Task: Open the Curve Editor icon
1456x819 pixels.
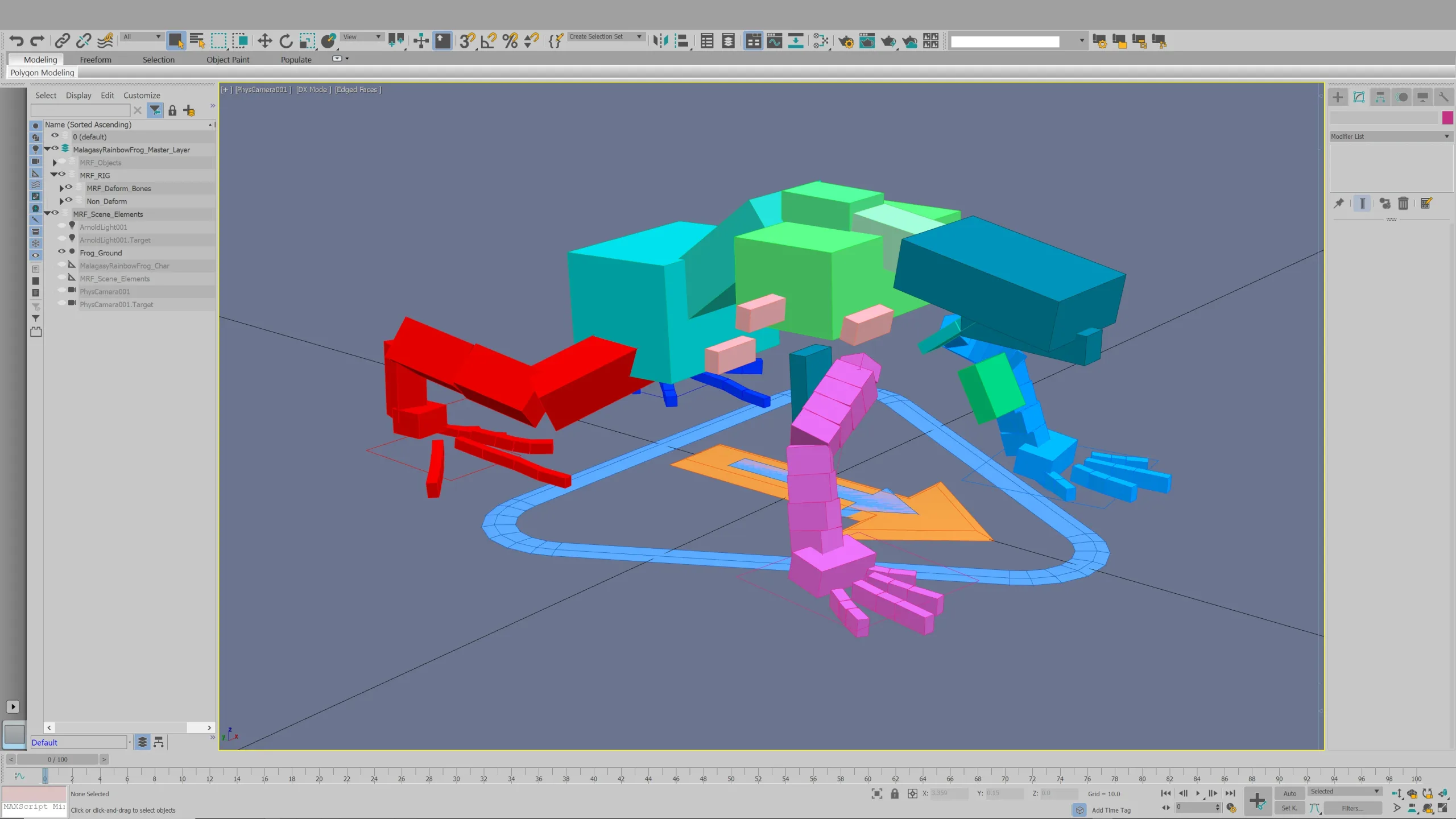Action: (x=775, y=41)
